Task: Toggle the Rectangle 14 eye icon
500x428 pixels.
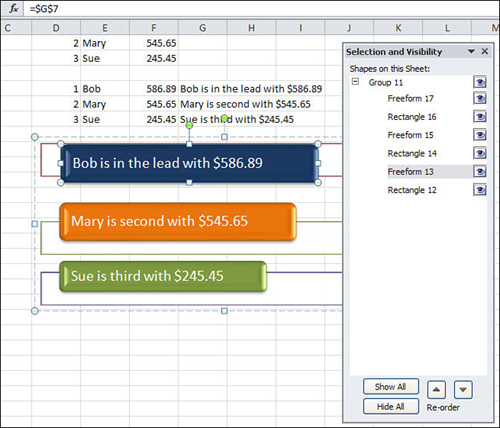Action: pyautogui.click(x=480, y=153)
